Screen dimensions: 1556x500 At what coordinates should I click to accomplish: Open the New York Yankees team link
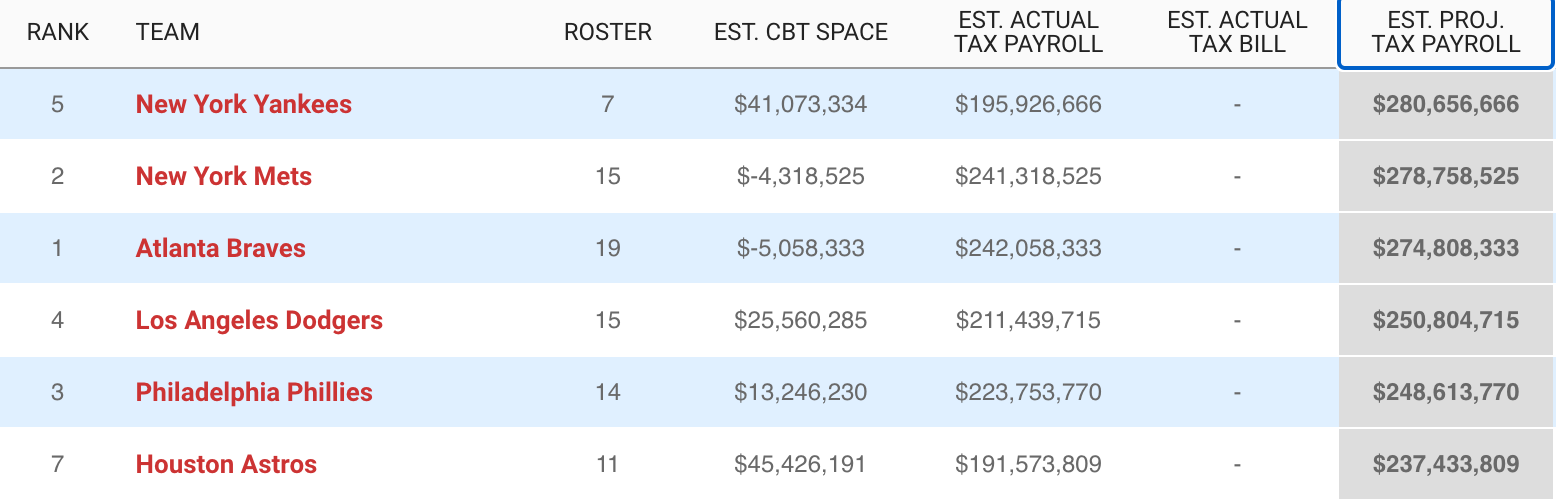(244, 104)
